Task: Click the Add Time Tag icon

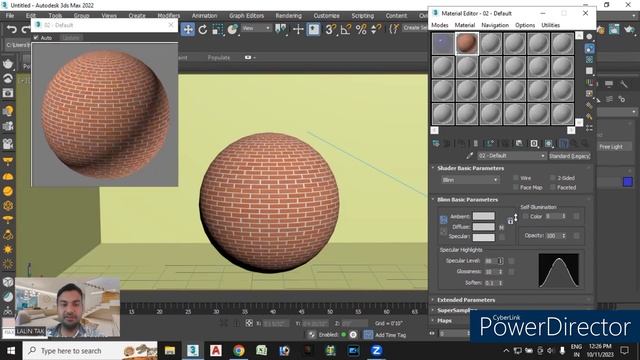Action: [x=368, y=335]
